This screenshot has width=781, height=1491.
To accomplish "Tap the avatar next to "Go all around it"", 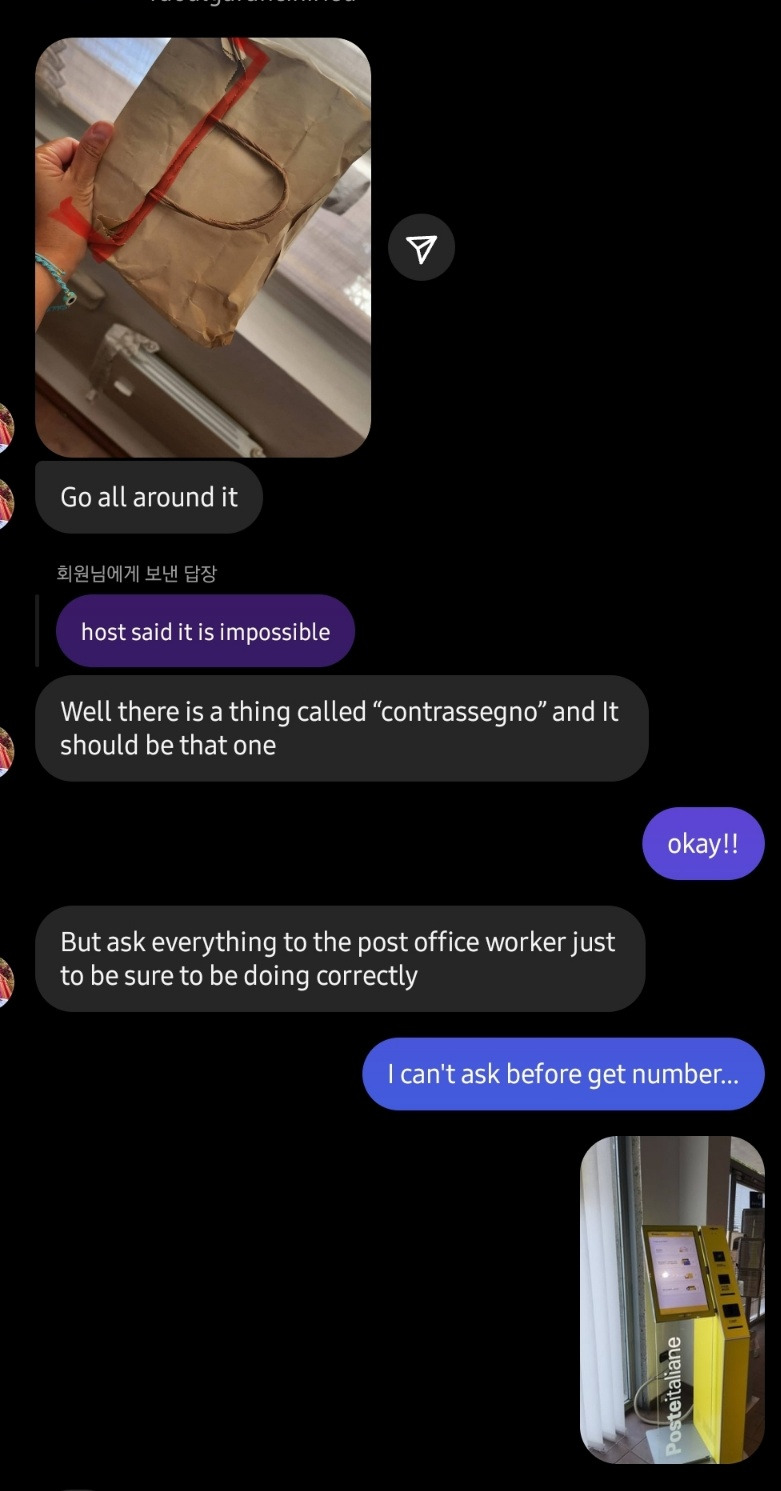I will pyautogui.click(x=6, y=502).
